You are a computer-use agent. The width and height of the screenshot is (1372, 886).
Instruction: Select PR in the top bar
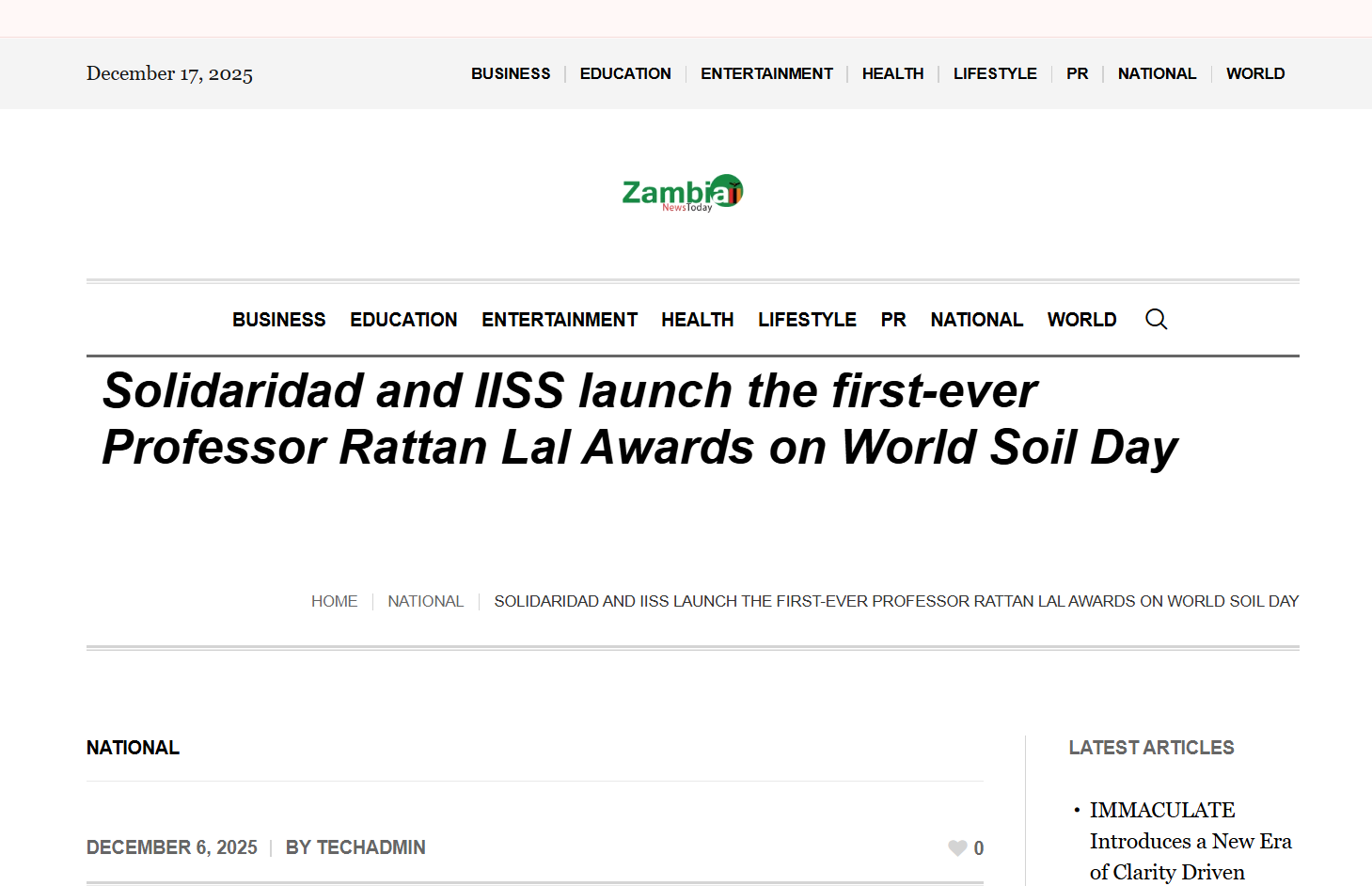[x=1077, y=73]
